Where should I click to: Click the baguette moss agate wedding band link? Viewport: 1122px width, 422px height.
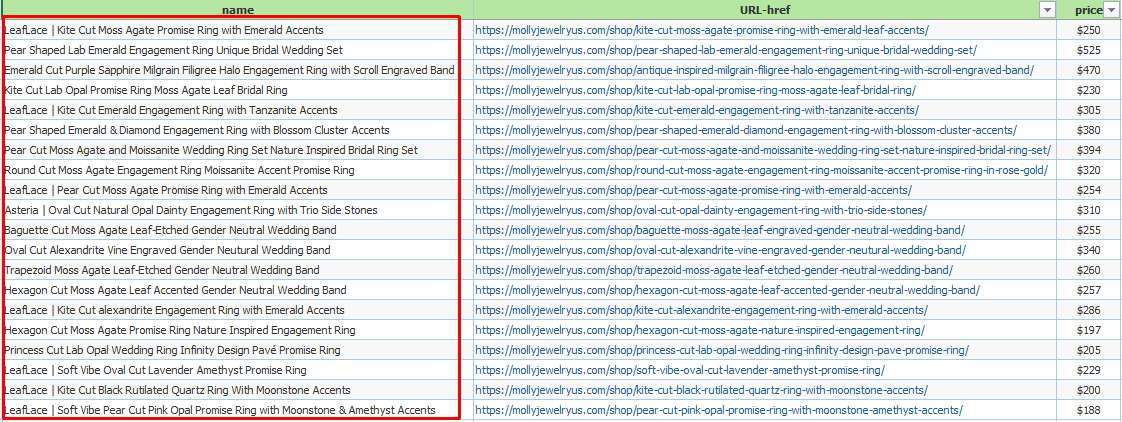click(719, 230)
